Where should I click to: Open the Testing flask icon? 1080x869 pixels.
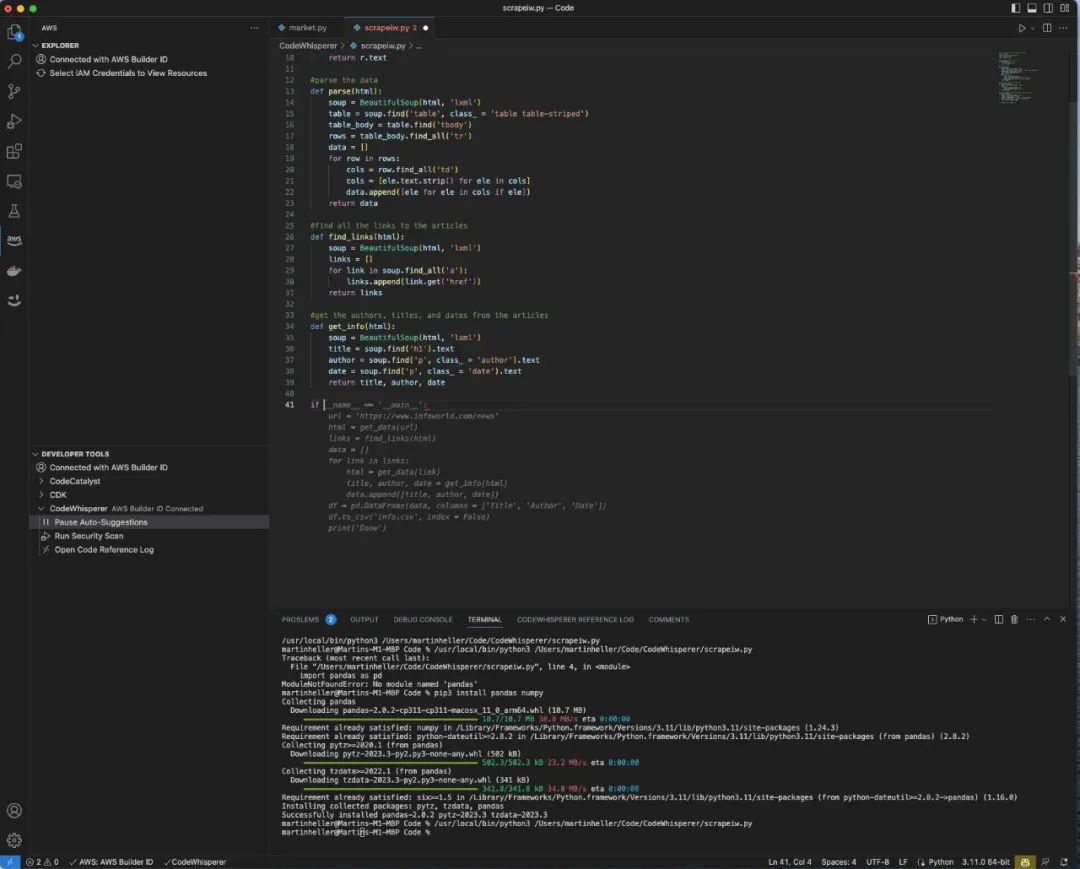point(14,211)
